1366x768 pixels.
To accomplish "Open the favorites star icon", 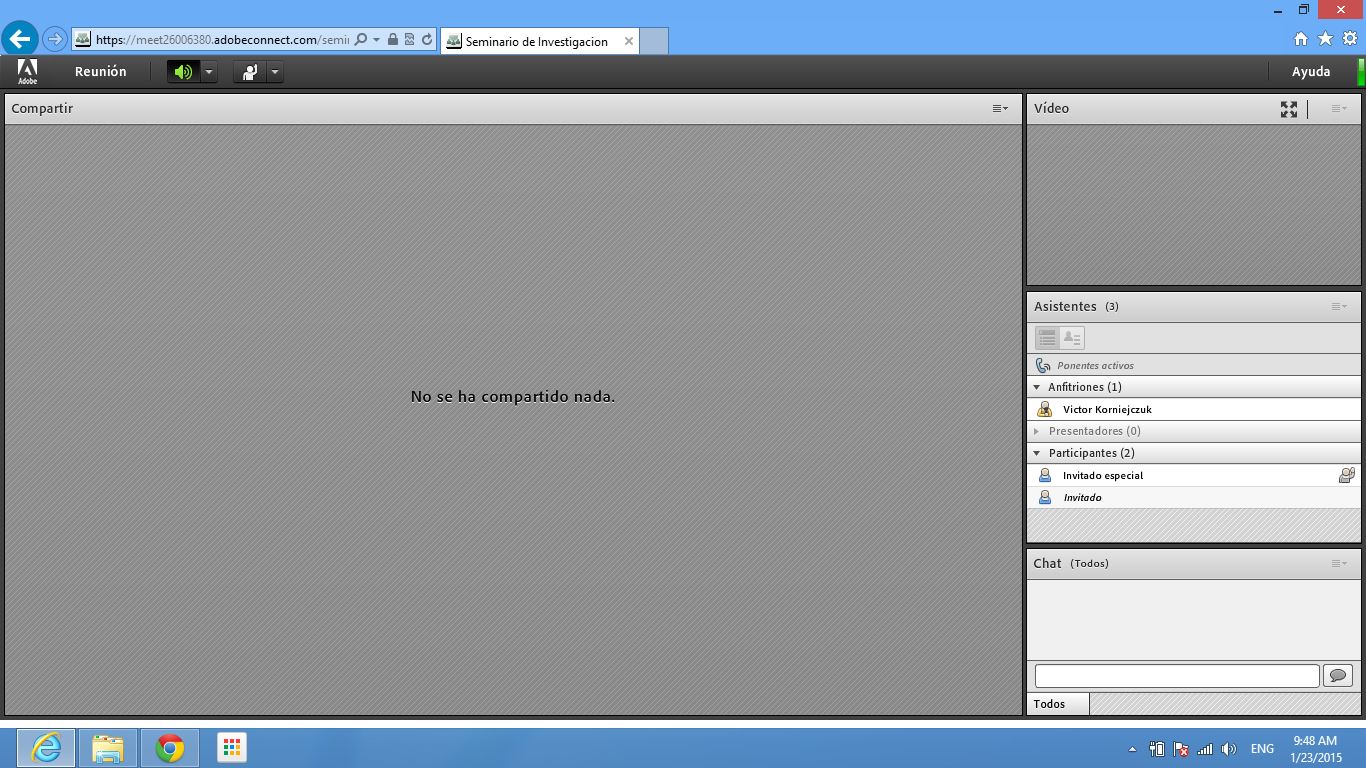I will pyautogui.click(x=1326, y=39).
